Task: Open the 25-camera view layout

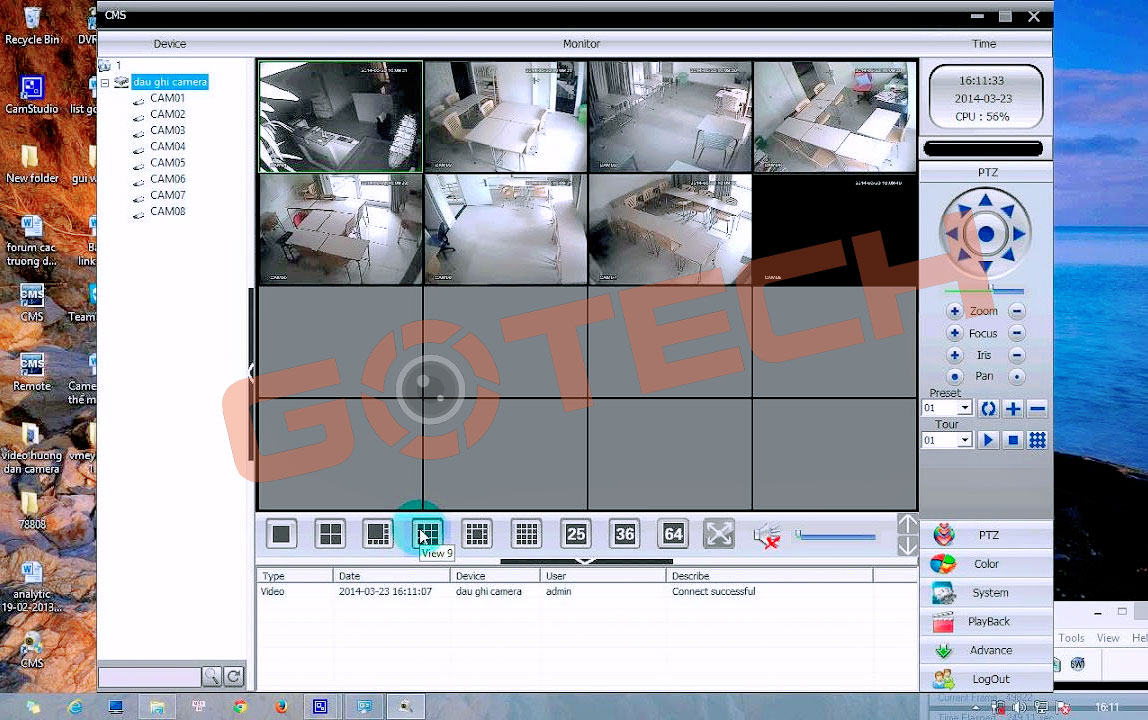Action: coord(576,533)
